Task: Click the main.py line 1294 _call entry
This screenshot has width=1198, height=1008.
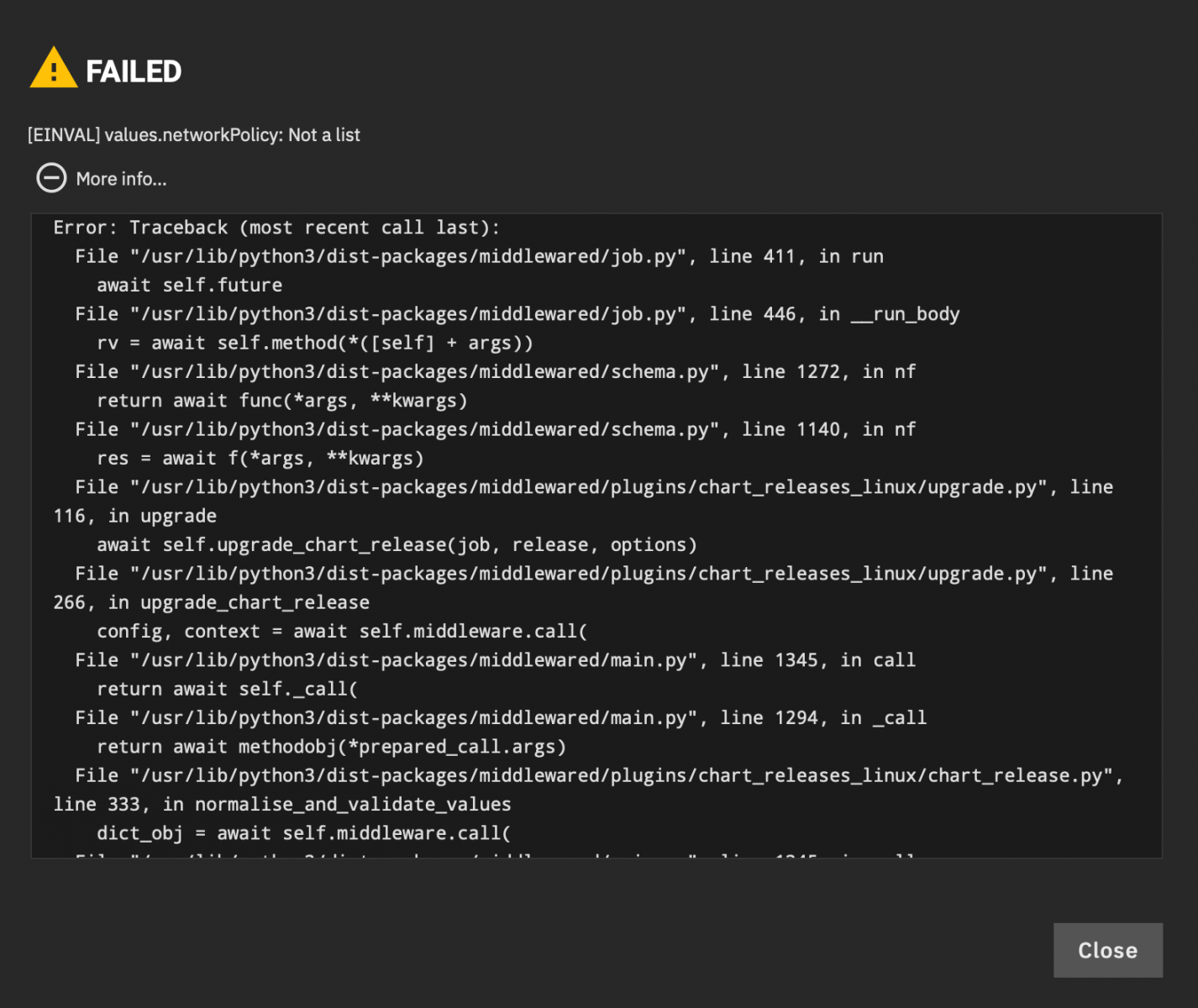Action: 501,718
